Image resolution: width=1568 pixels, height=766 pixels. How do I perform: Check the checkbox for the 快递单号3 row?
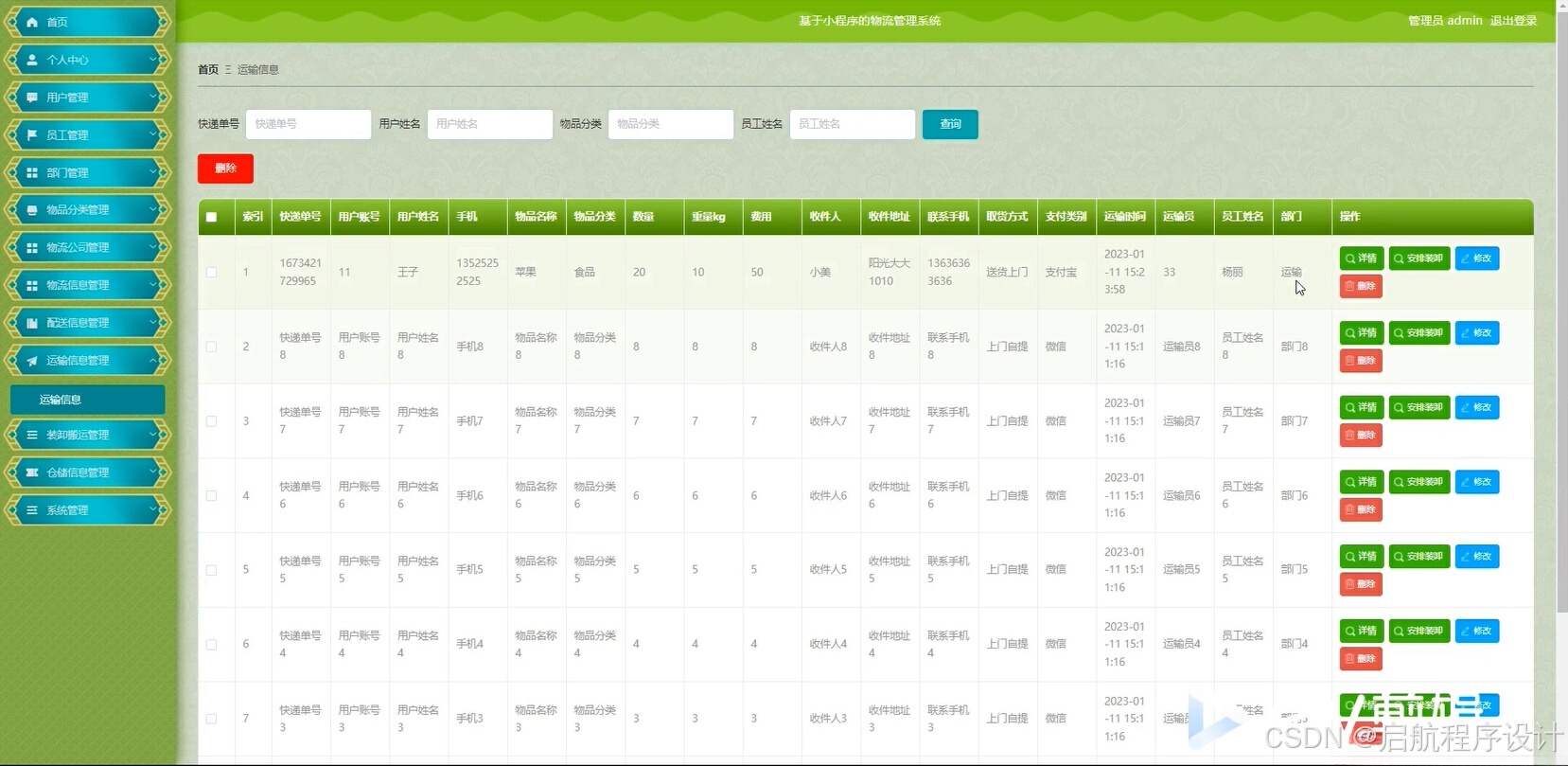[211, 719]
